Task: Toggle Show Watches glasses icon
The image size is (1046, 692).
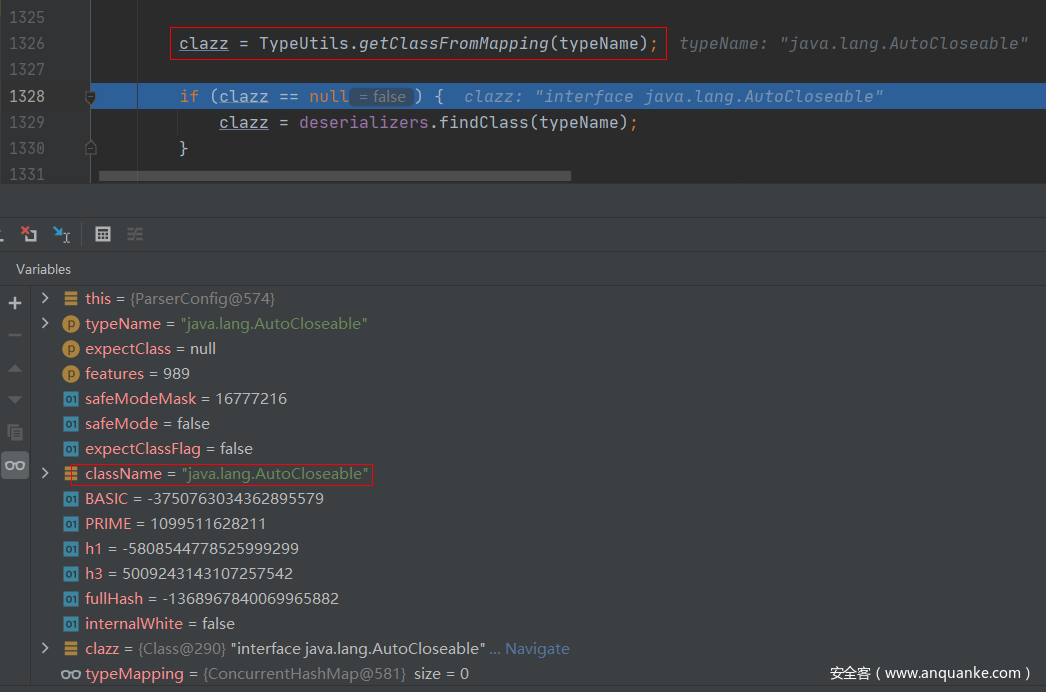Action: tap(15, 465)
